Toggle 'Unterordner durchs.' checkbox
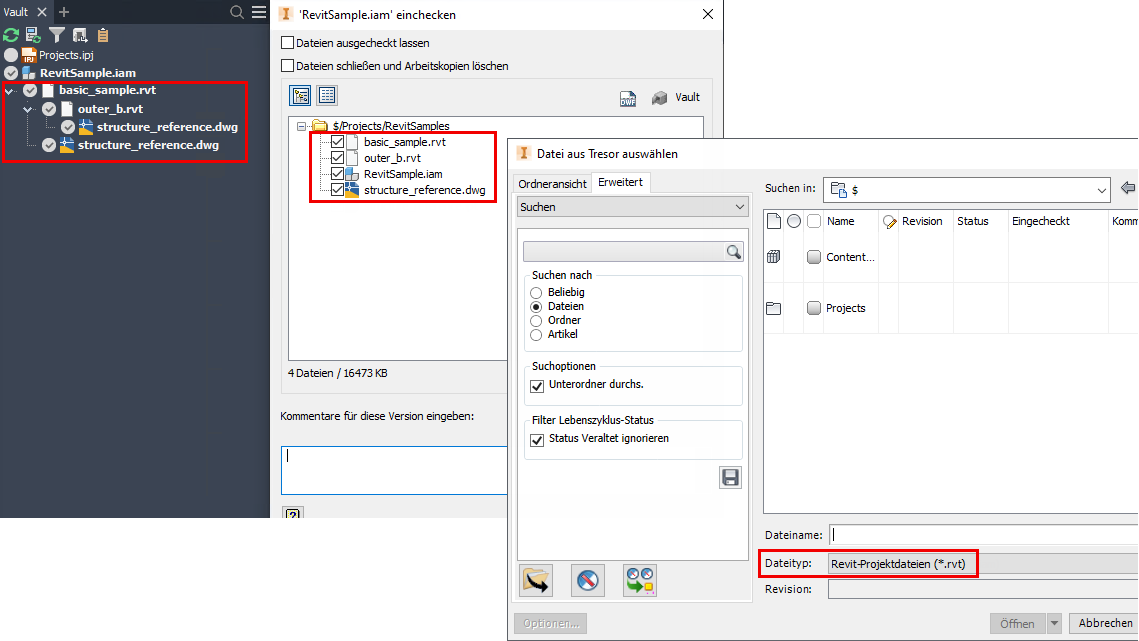This screenshot has height=641, width=1139. (537, 385)
